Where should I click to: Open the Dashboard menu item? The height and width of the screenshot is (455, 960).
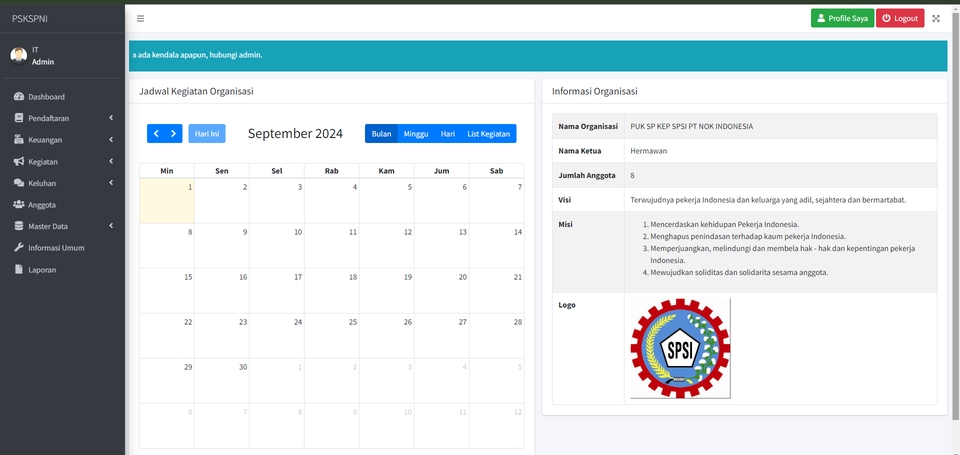[62, 97]
